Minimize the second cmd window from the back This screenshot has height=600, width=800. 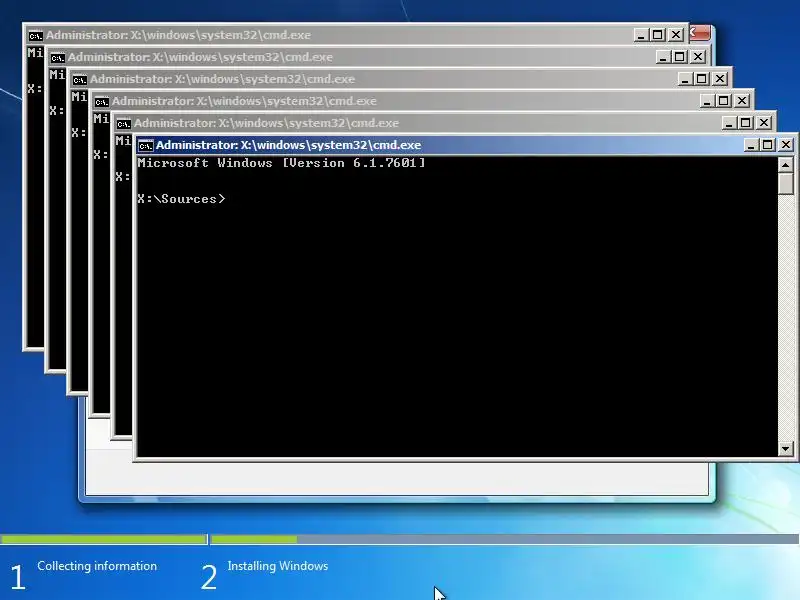tap(662, 57)
